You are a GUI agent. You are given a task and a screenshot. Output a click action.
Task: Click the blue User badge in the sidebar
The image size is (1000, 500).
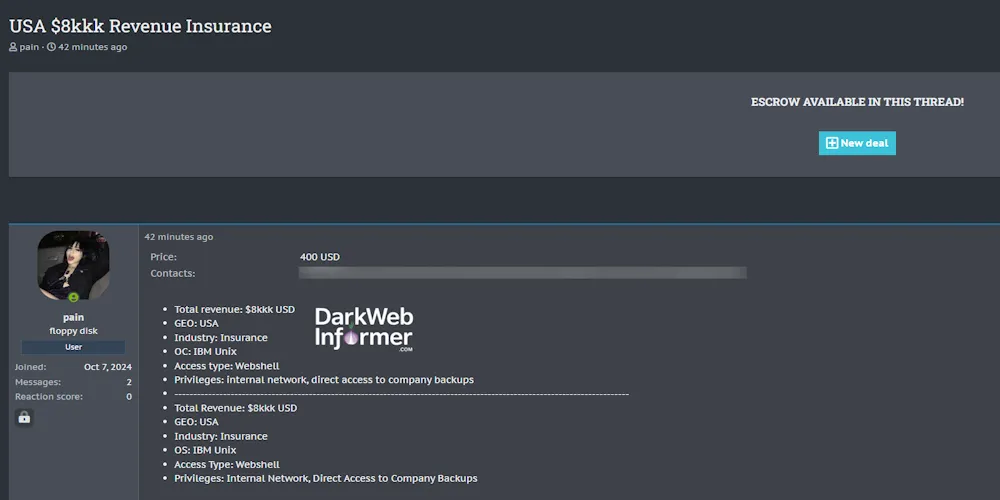[x=73, y=347]
